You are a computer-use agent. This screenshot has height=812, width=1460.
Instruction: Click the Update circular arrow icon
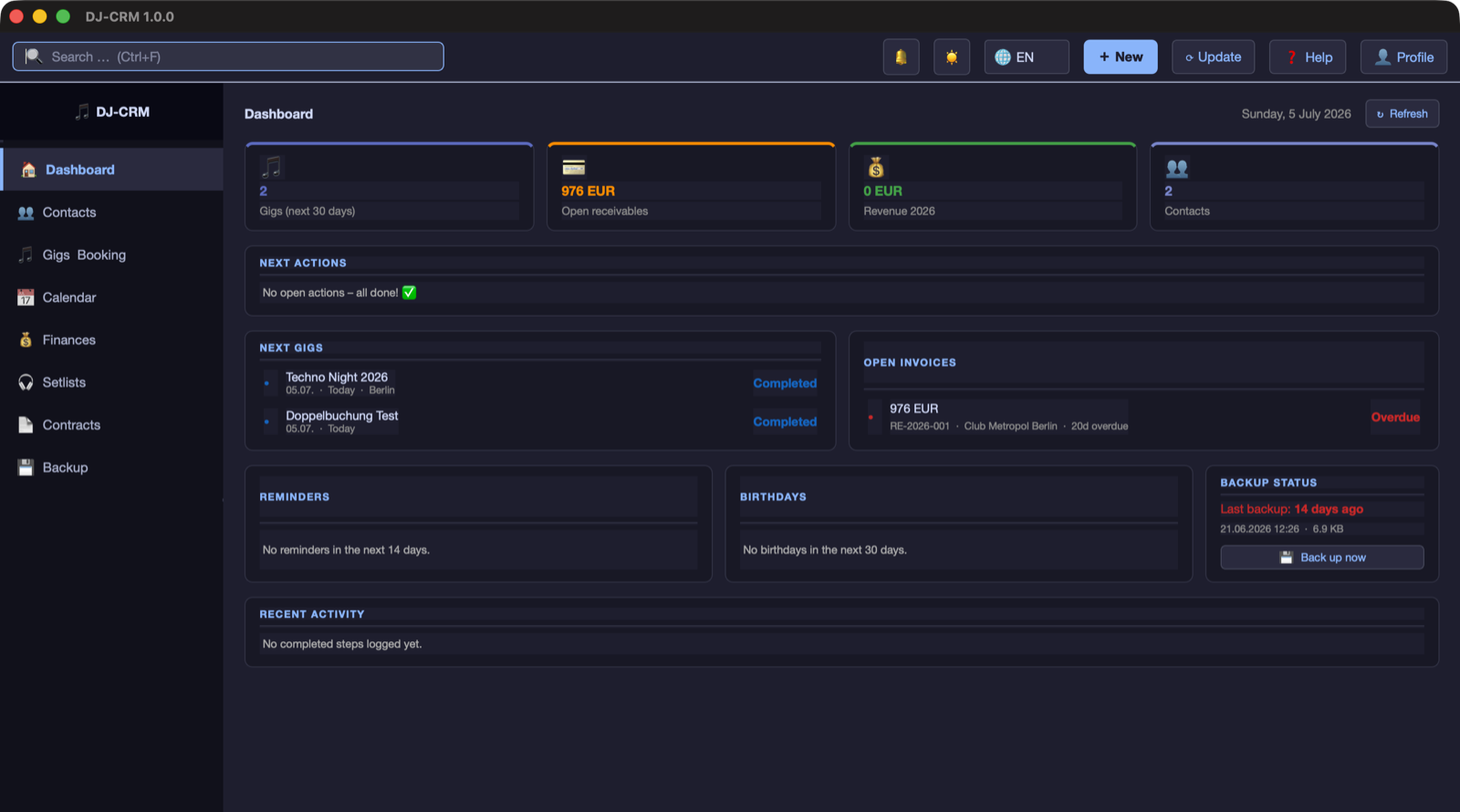point(1189,57)
